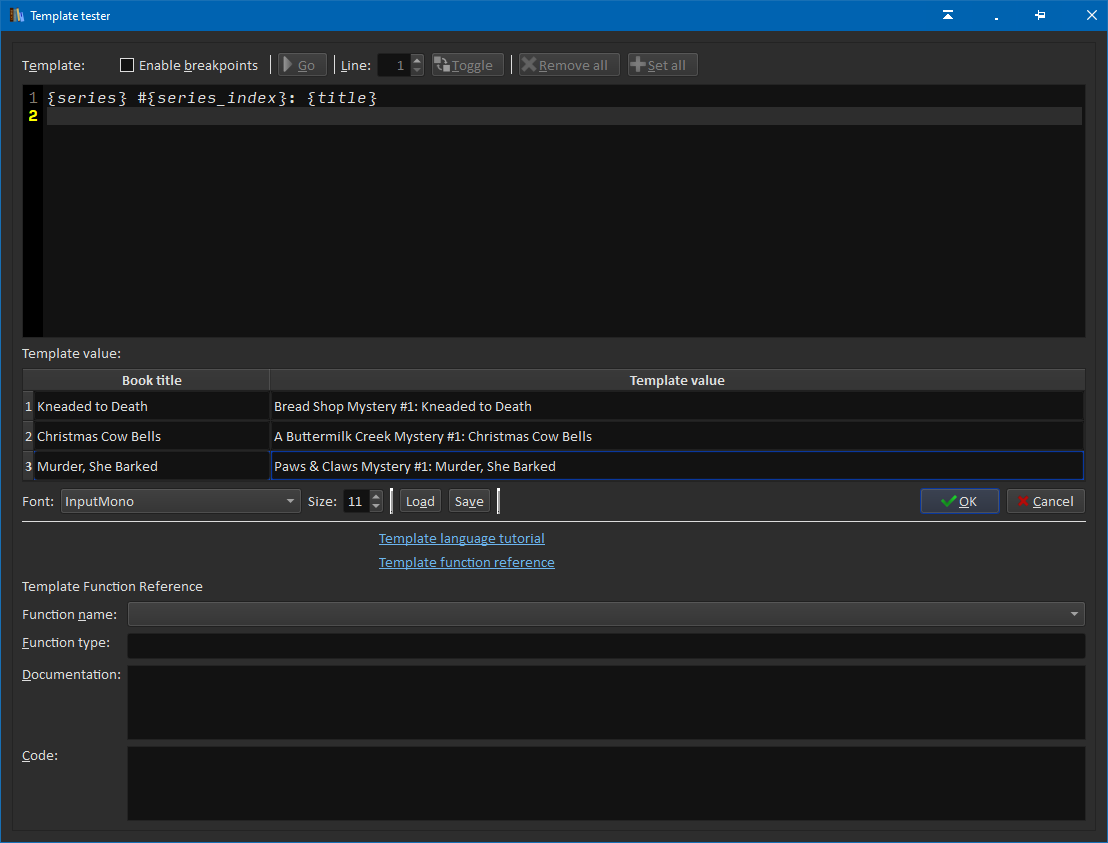Click the Function type field
The image size is (1108, 843).
click(606, 646)
